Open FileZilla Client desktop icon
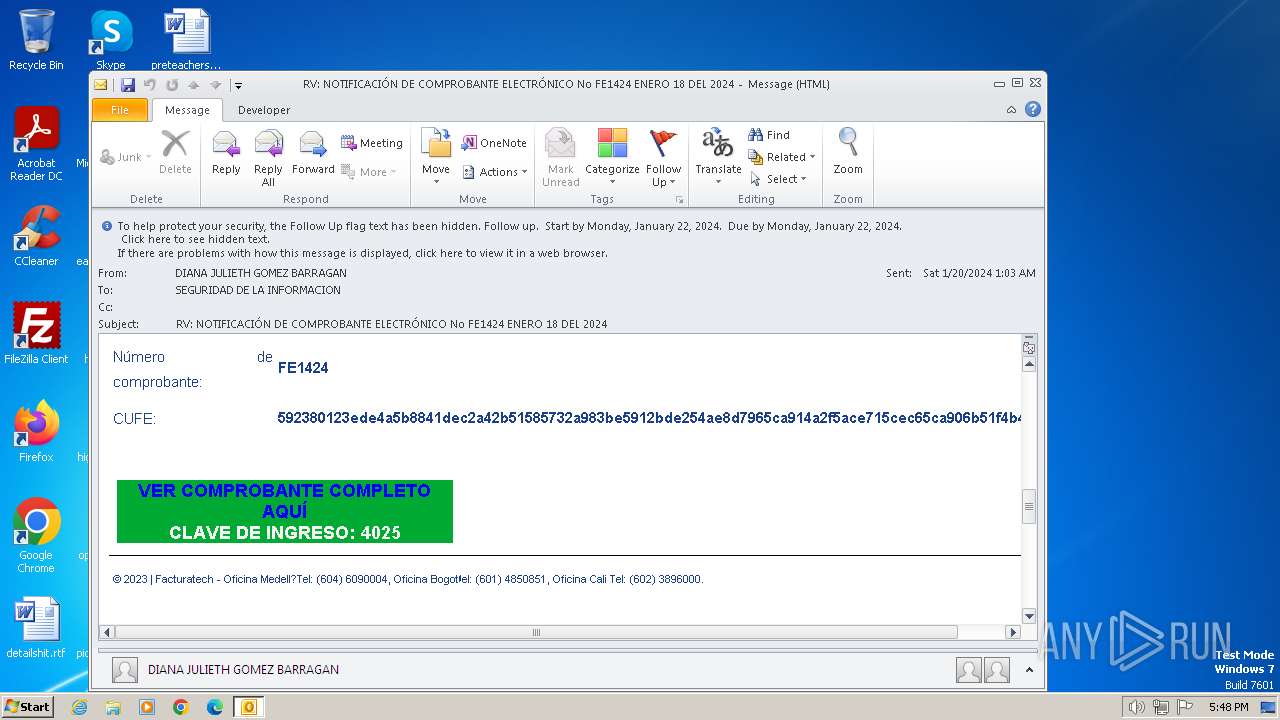Image resolution: width=1280 pixels, height=720 pixels. (x=36, y=333)
